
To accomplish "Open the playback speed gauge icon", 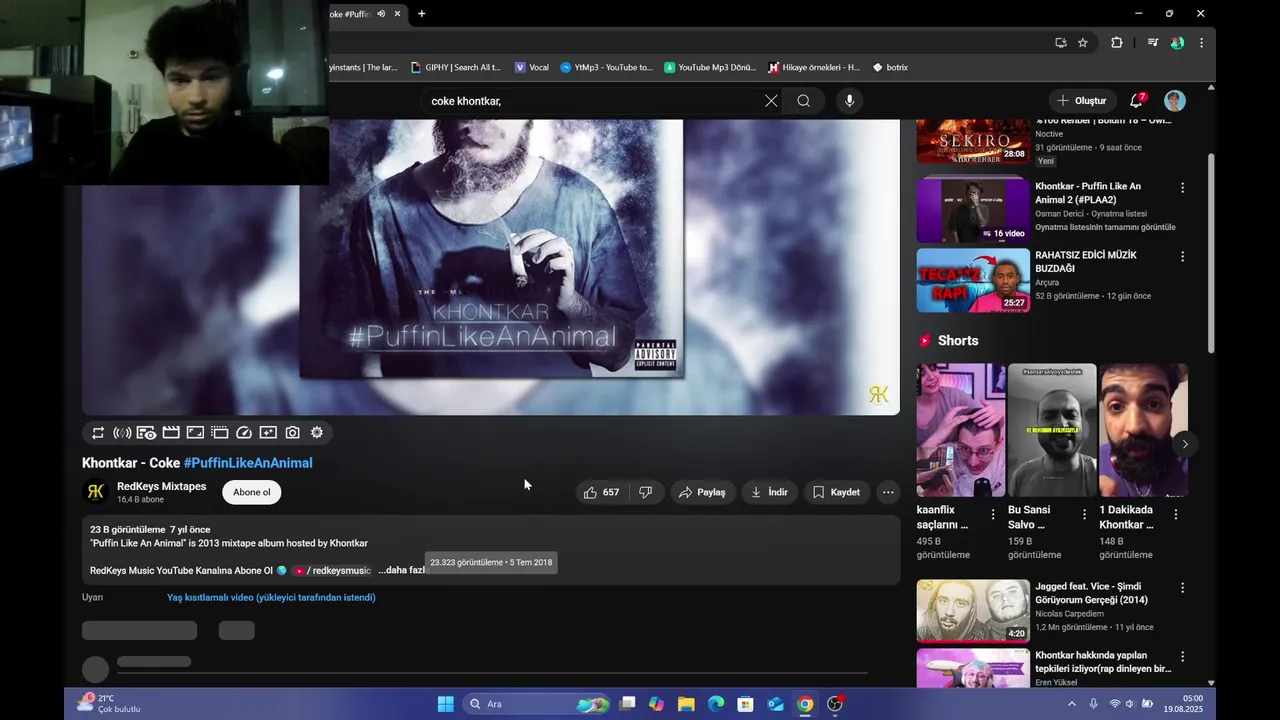I will [x=244, y=433].
